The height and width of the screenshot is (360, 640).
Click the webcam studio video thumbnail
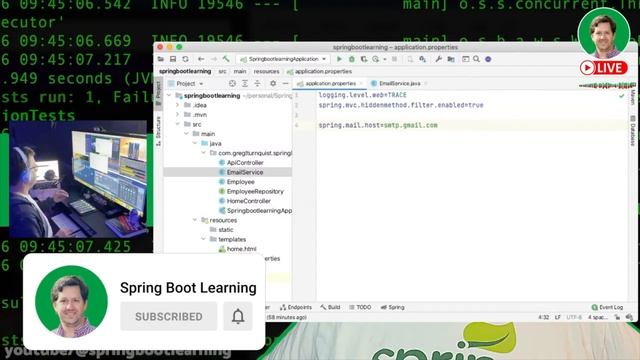tap(78, 179)
